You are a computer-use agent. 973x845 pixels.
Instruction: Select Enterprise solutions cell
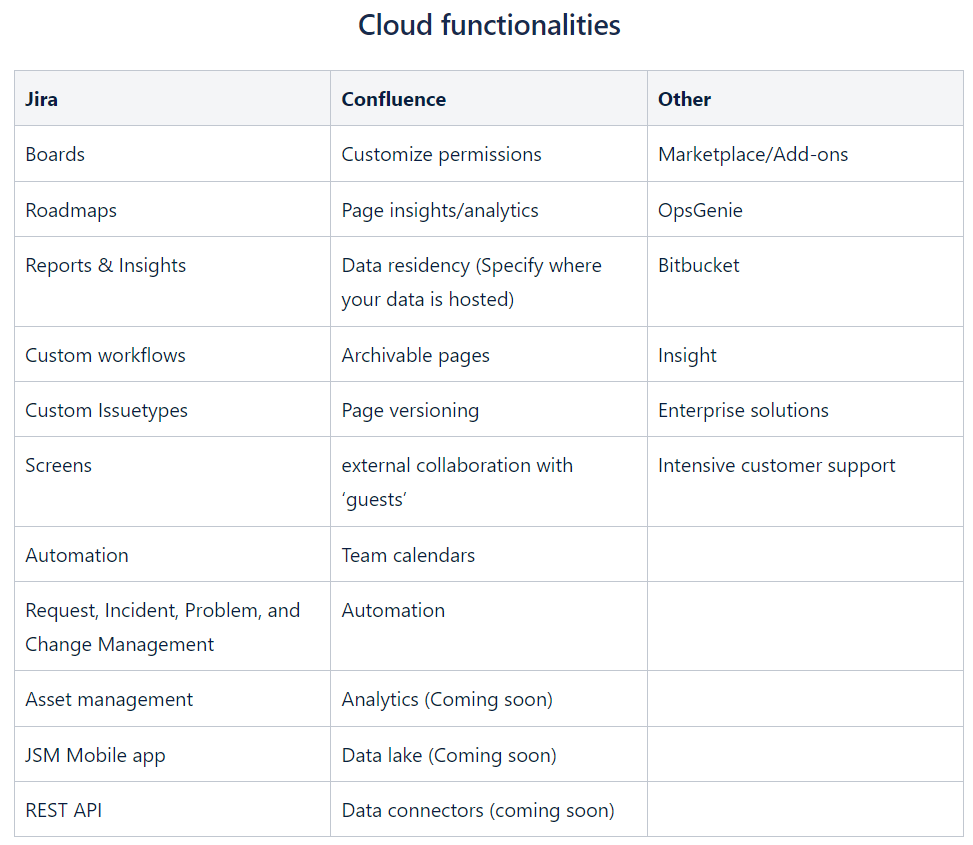pos(805,409)
